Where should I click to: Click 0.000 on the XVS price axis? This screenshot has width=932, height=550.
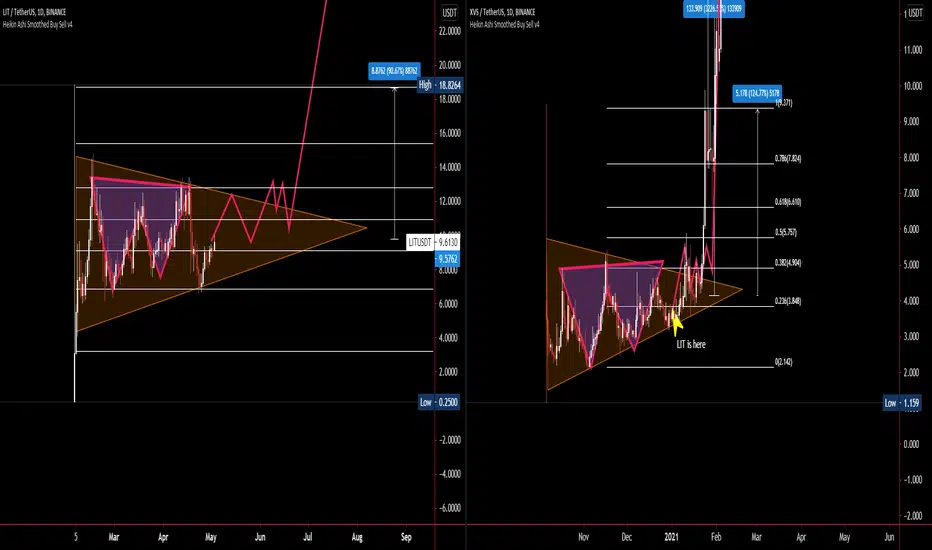coord(911,444)
